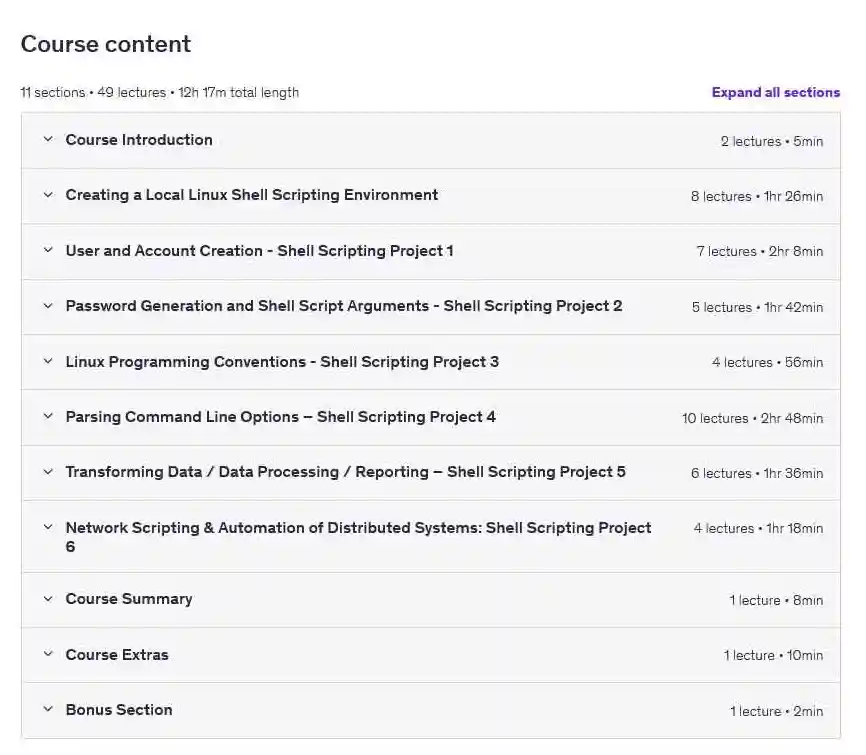Click the Course content heading
This screenshot has width=866, height=755.
tap(105, 44)
